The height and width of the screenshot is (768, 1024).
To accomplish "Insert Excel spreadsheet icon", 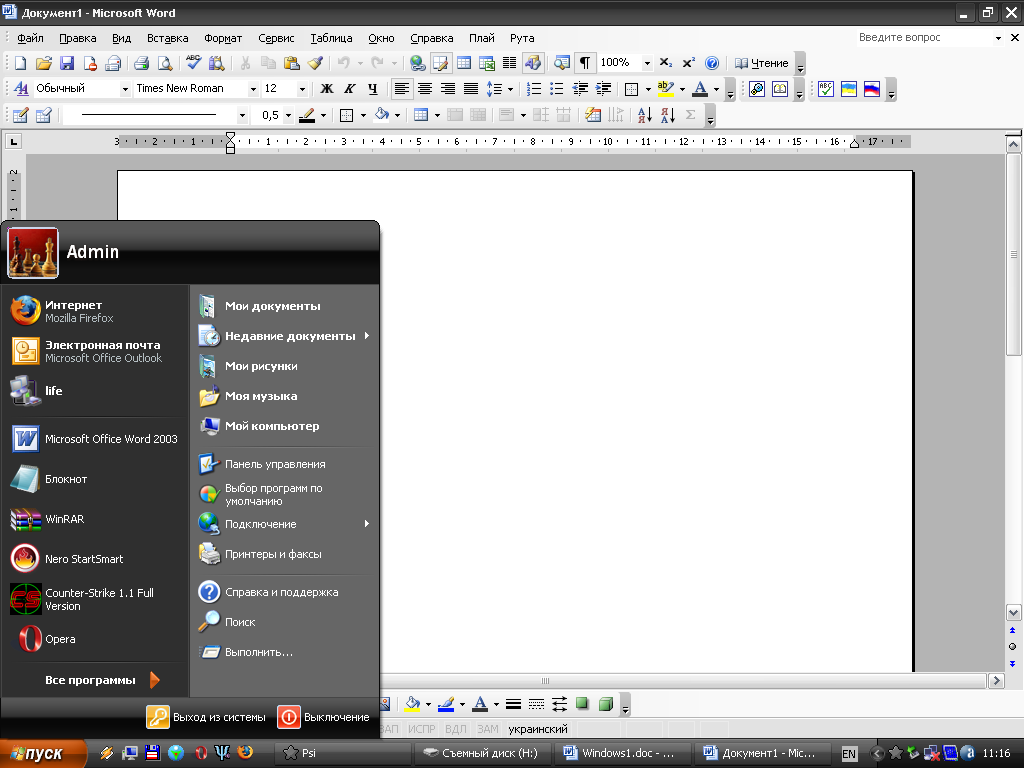I will pos(487,63).
